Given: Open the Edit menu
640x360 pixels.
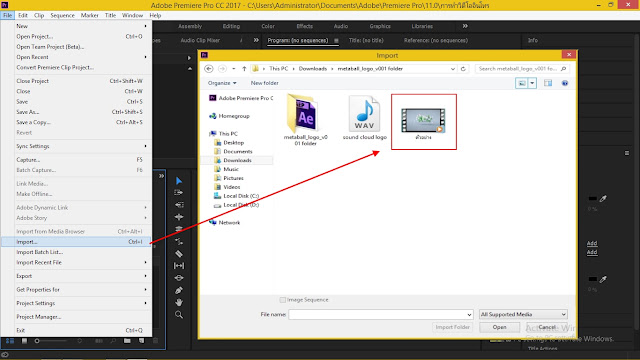Looking at the screenshot, I should [x=22, y=15].
